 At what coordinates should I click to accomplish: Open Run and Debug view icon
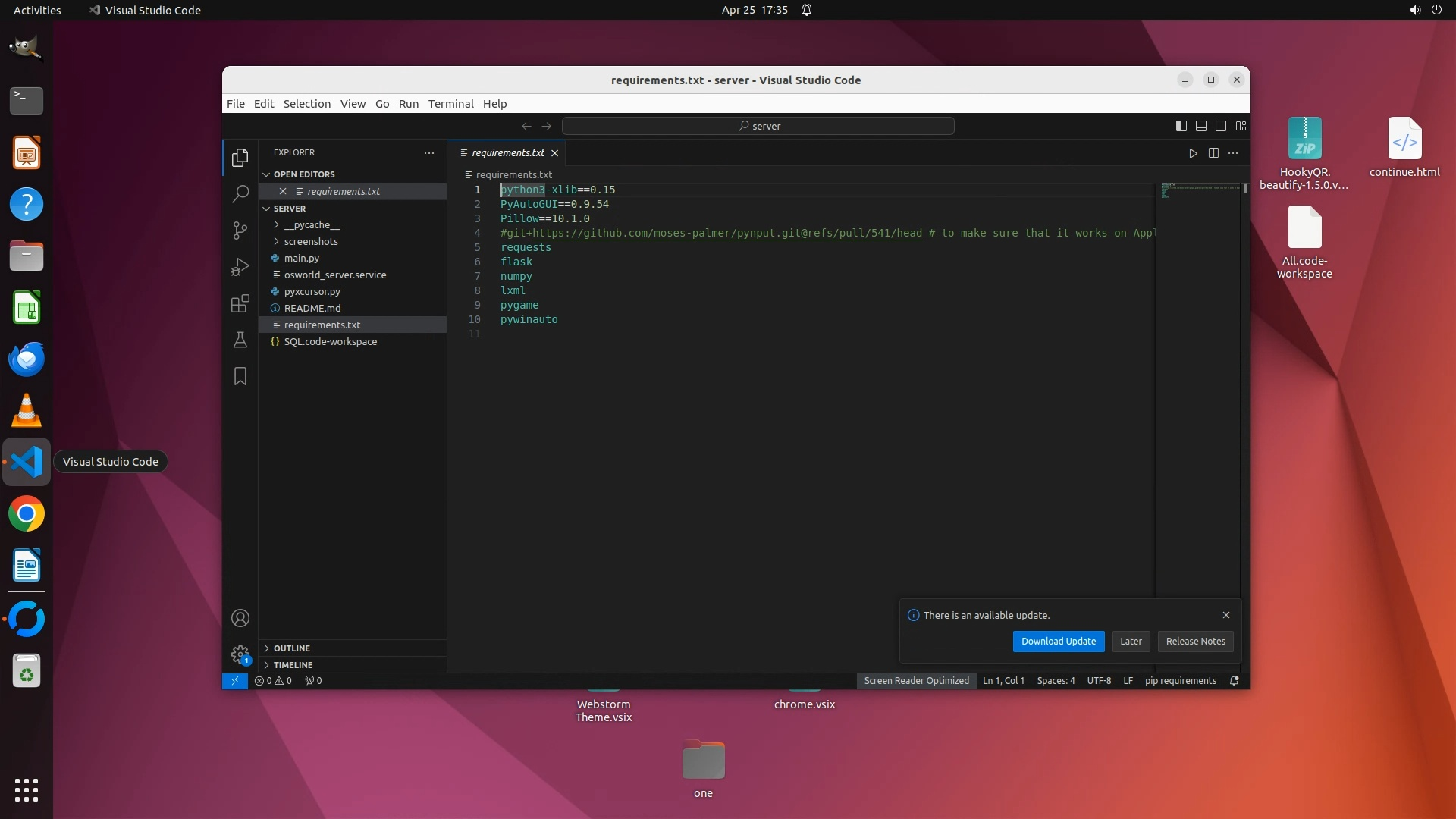(240, 267)
